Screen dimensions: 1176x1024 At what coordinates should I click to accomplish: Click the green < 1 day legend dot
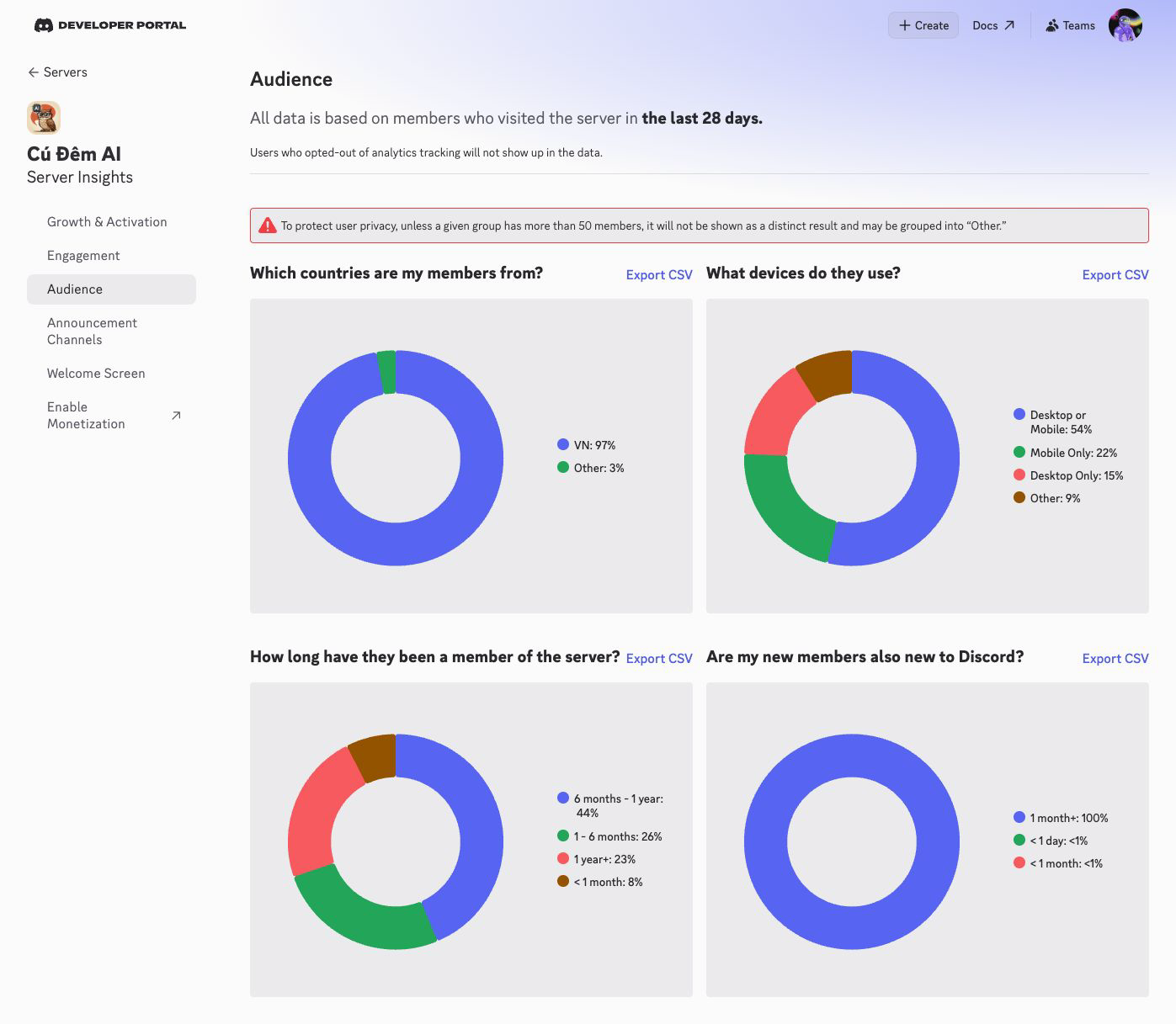coord(1019,840)
